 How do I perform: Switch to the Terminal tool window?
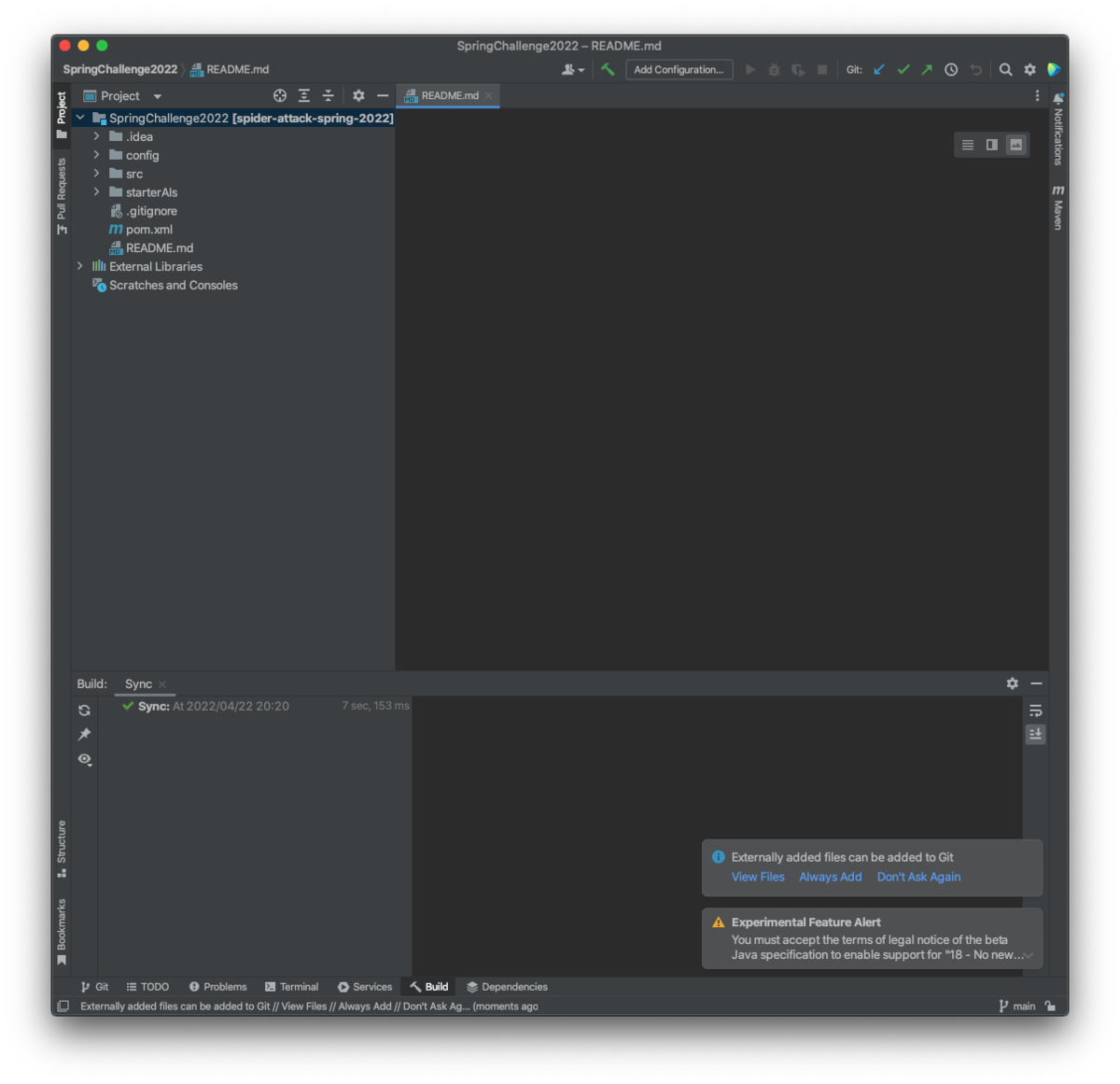(292, 986)
